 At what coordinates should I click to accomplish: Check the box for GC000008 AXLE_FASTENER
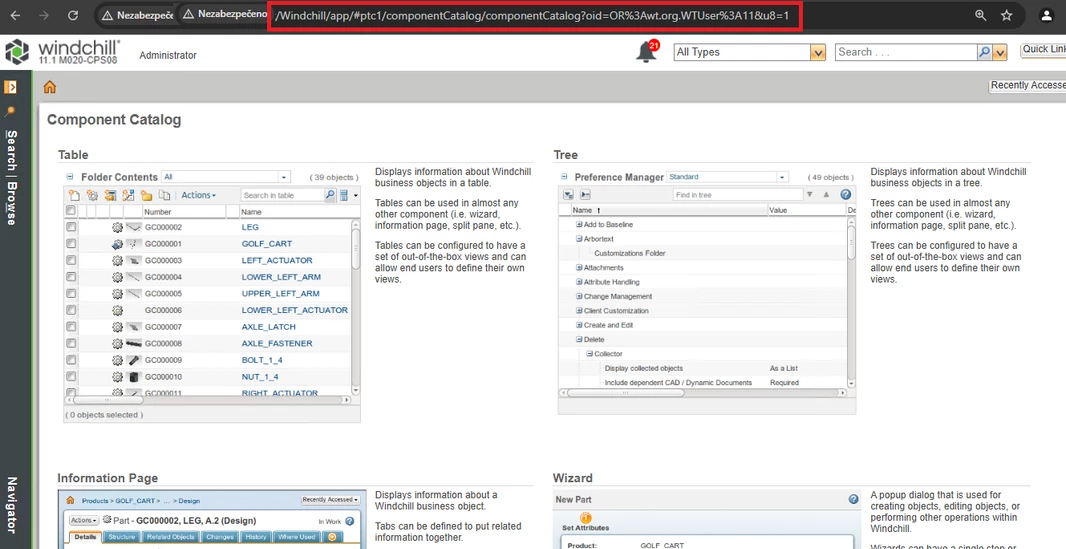coord(71,343)
